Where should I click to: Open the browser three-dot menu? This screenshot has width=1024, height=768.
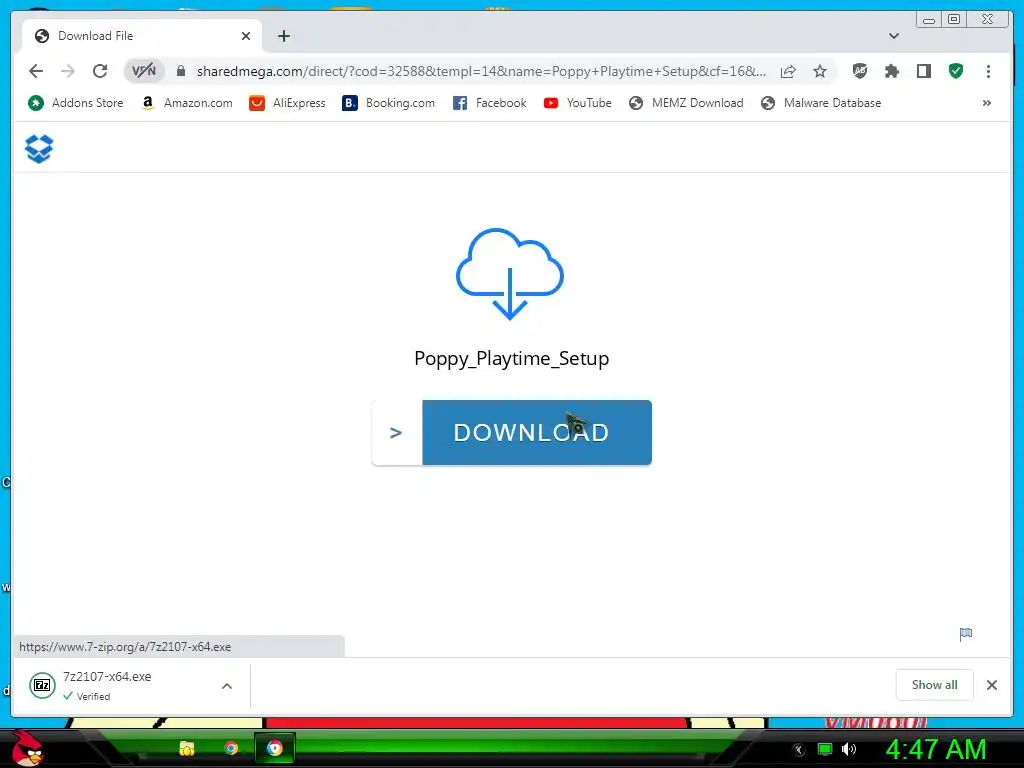click(988, 71)
